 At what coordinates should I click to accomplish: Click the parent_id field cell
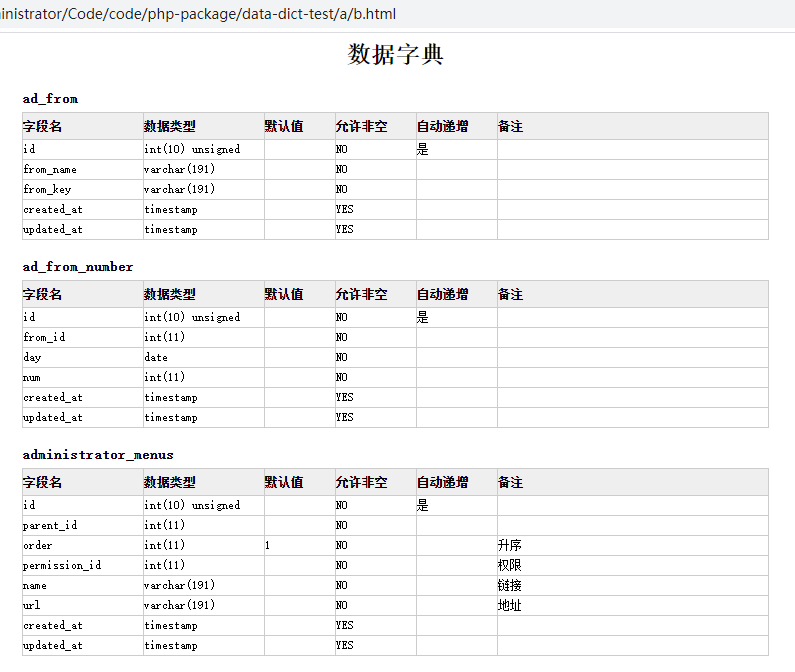pos(83,525)
